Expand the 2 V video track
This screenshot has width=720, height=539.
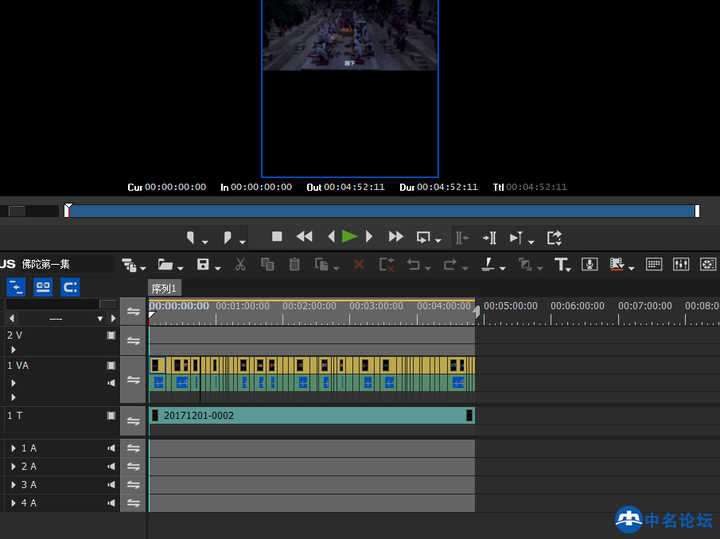[x=13, y=350]
